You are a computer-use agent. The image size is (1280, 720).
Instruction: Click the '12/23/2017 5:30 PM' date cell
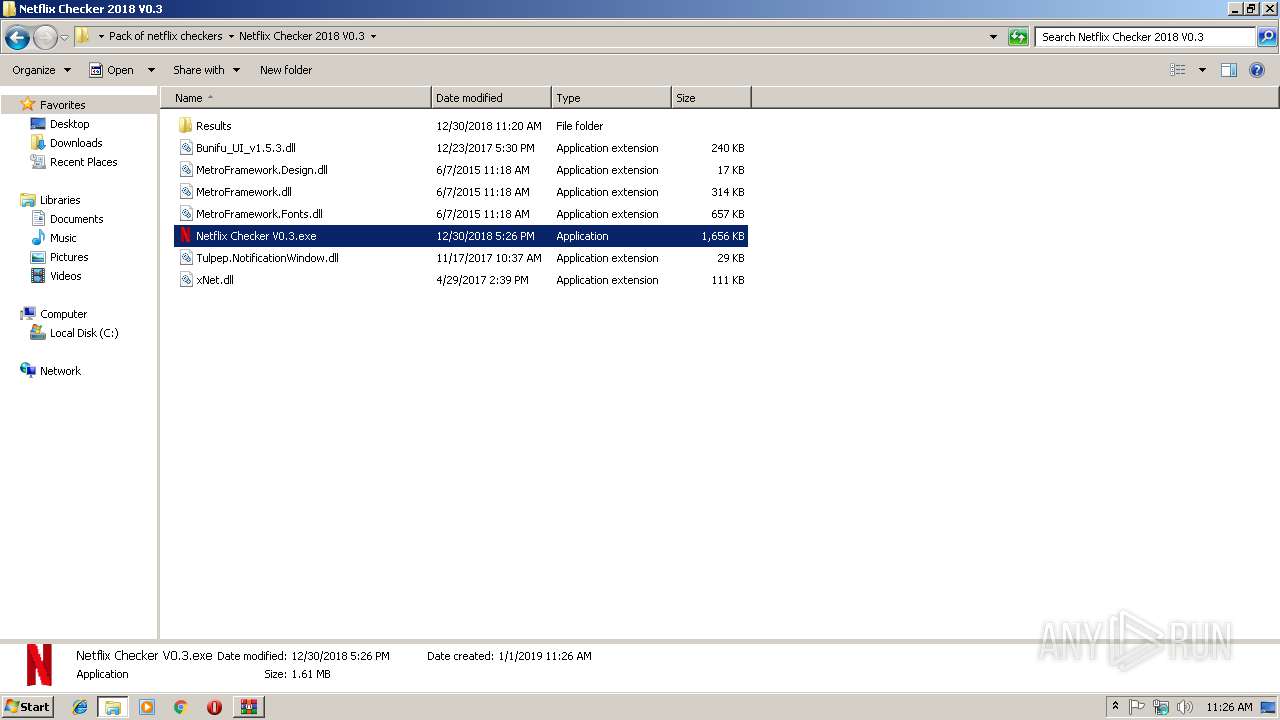click(484, 148)
